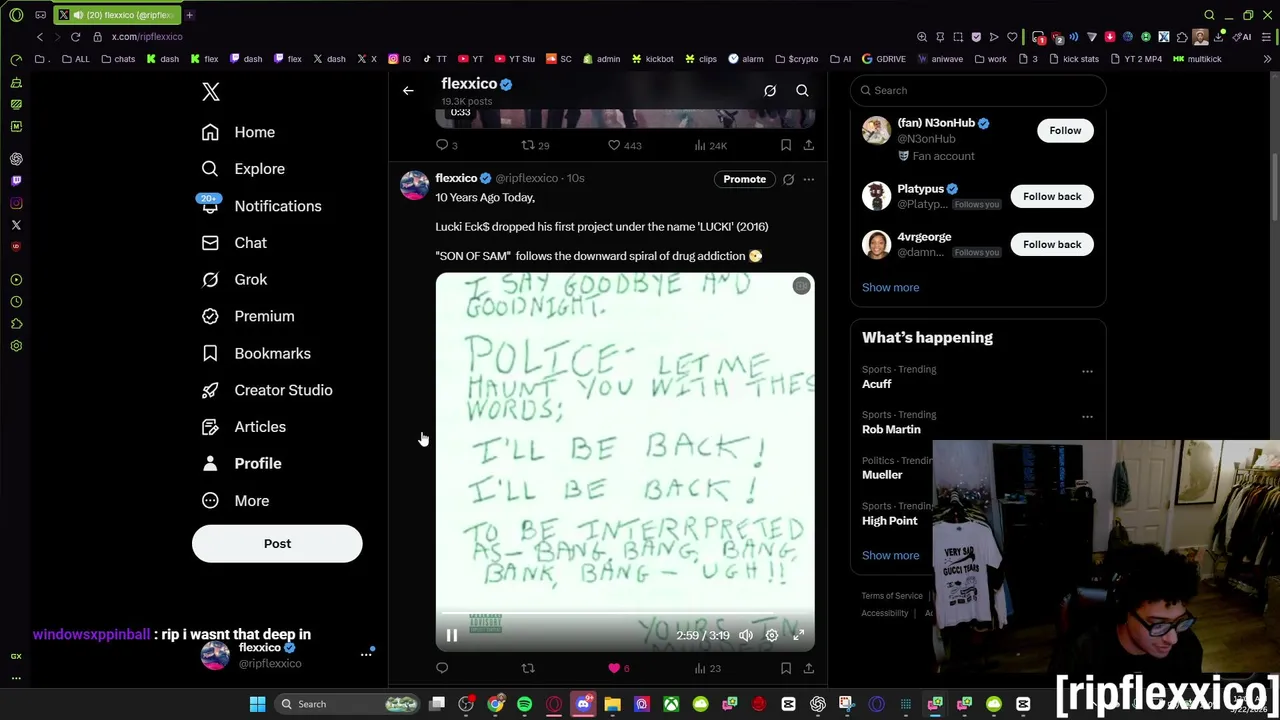Open the ALL bookmarks folder
This screenshot has height=720, width=1280.
coord(75,59)
